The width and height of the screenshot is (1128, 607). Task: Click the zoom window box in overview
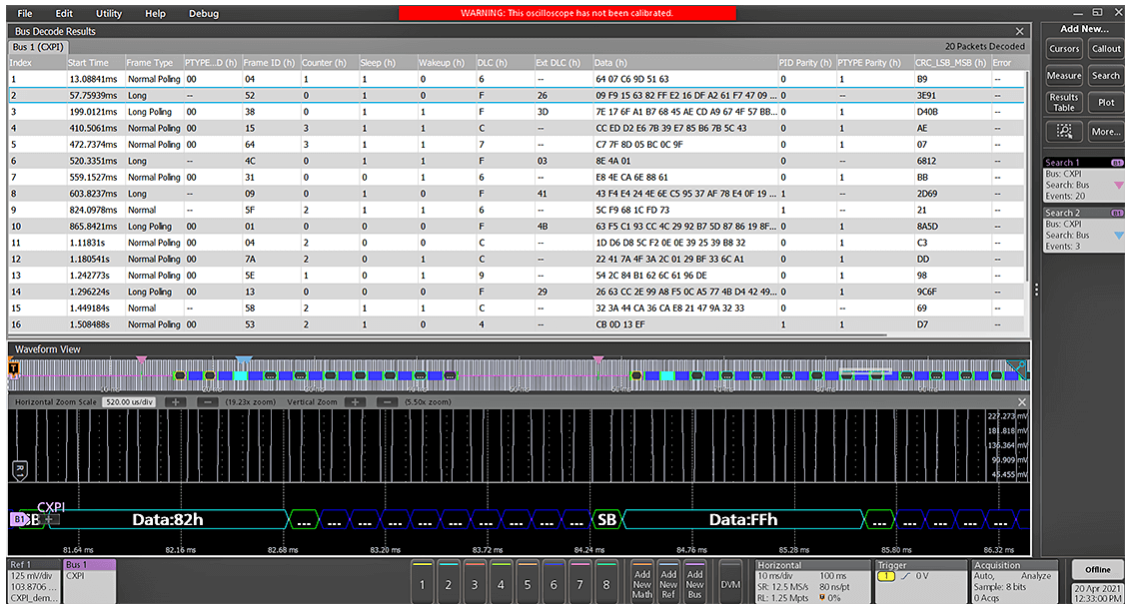[865, 371]
